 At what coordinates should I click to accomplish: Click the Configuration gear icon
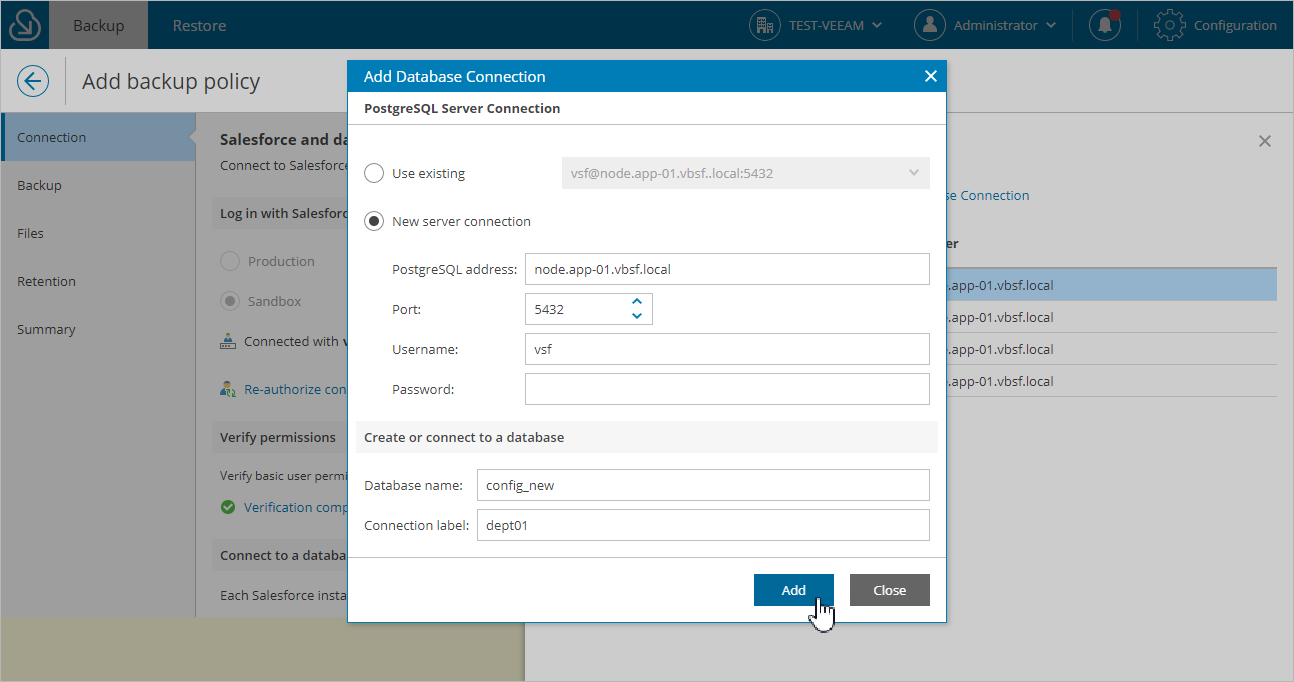1170,25
